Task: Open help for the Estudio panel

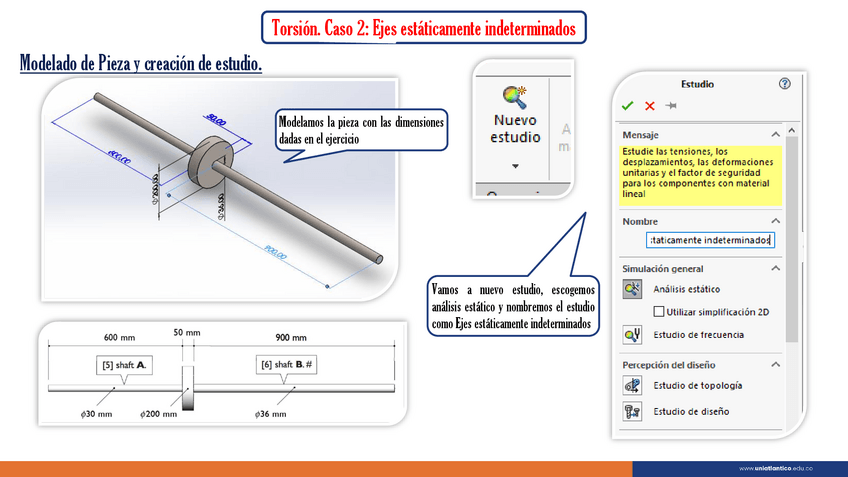Action: pyautogui.click(x=784, y=84)
